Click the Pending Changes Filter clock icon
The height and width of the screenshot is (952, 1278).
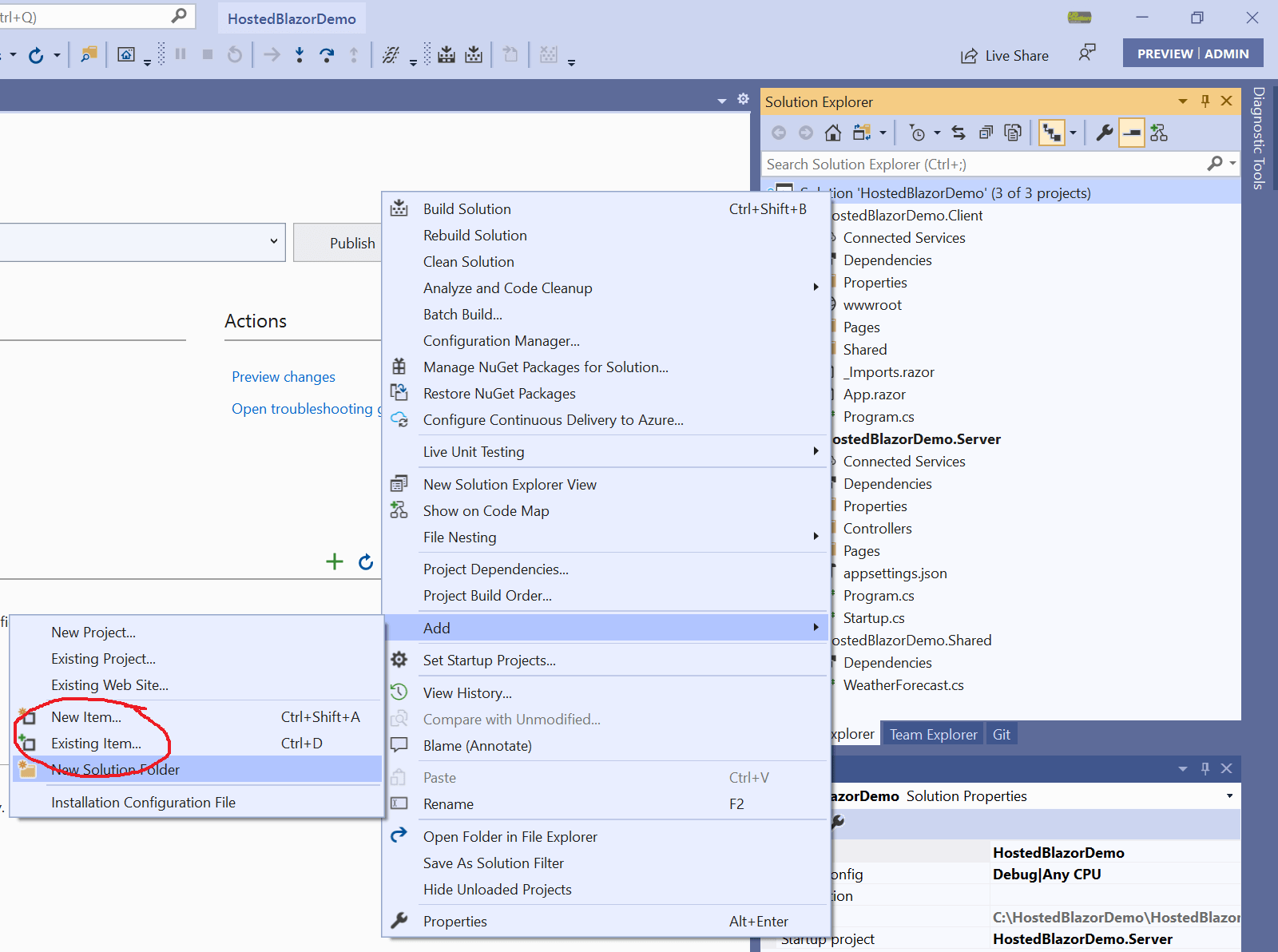click(x=917, y=133)
